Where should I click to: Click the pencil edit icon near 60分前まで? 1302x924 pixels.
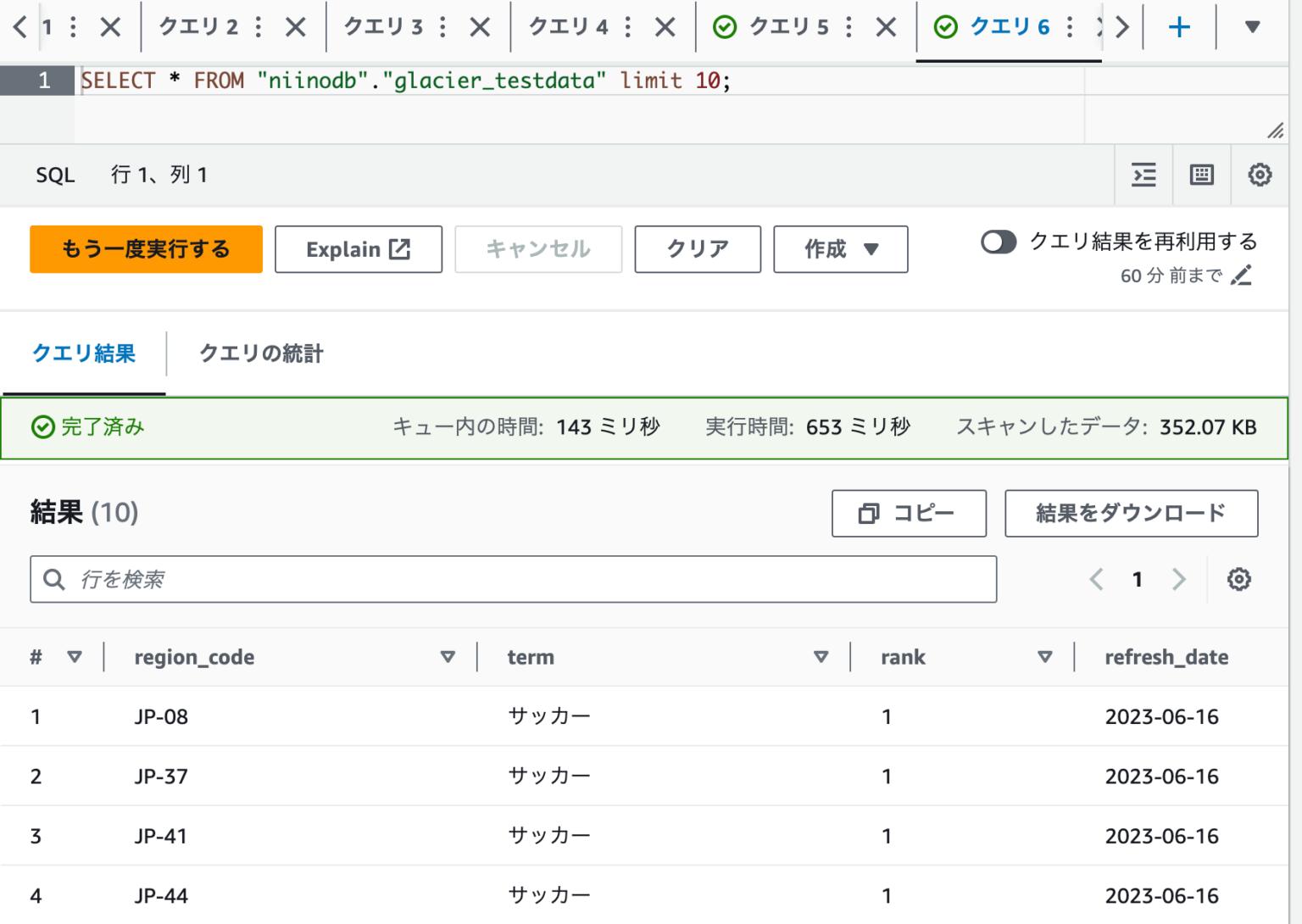pos(1243,276)
